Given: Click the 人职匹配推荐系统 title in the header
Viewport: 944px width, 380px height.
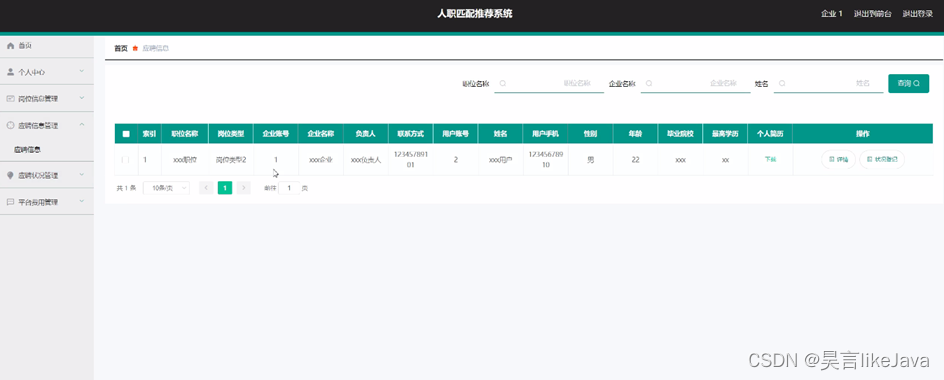Looking at the screenshot, I should 475,14.
